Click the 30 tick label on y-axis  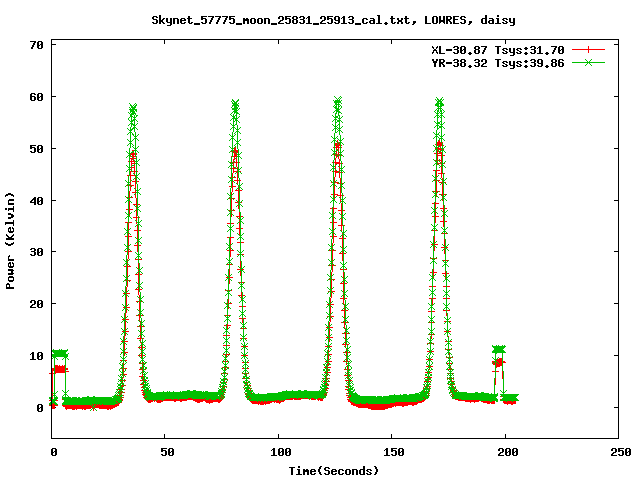(x=35, y=252)
